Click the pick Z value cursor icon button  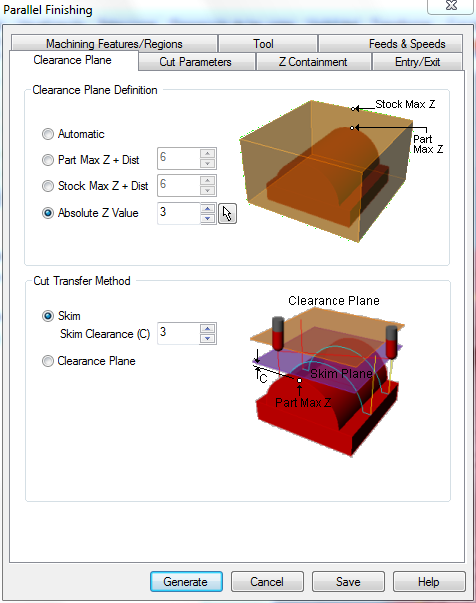(x=227, y=213)
